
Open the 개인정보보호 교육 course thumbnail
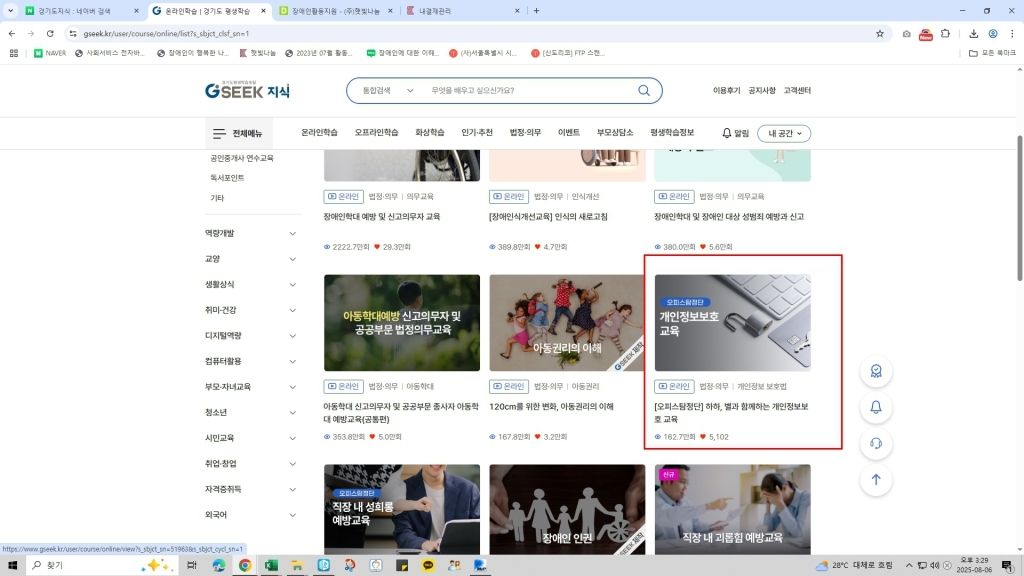click(732, 323)
